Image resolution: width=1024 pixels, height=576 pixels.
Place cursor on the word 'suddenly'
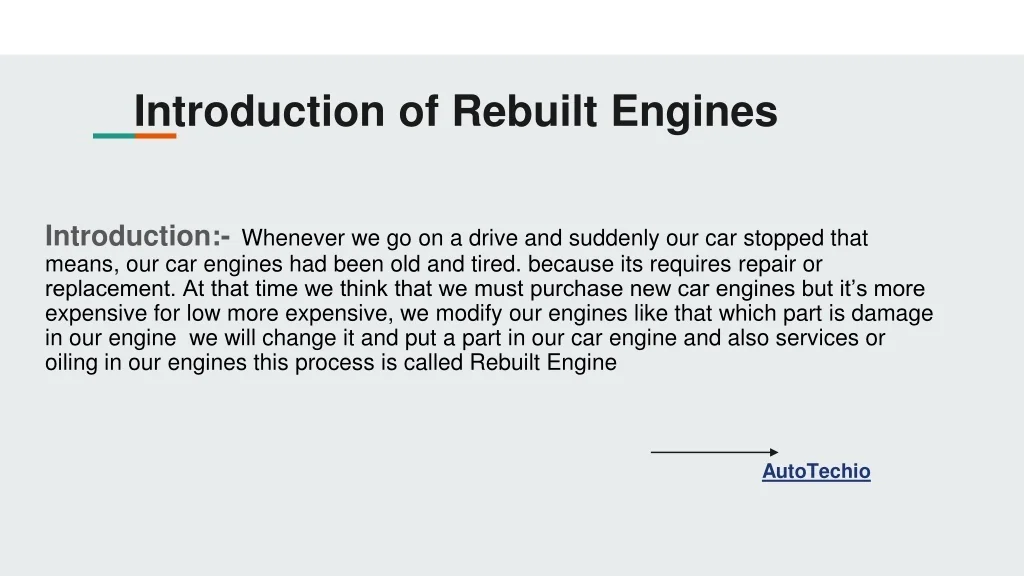[632, 239]
